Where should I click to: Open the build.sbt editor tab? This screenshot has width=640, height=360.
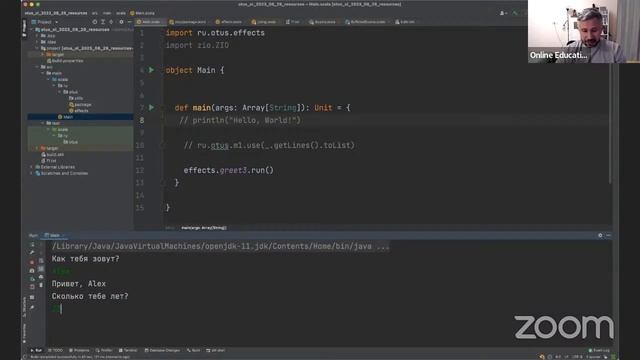coord(405,22)
